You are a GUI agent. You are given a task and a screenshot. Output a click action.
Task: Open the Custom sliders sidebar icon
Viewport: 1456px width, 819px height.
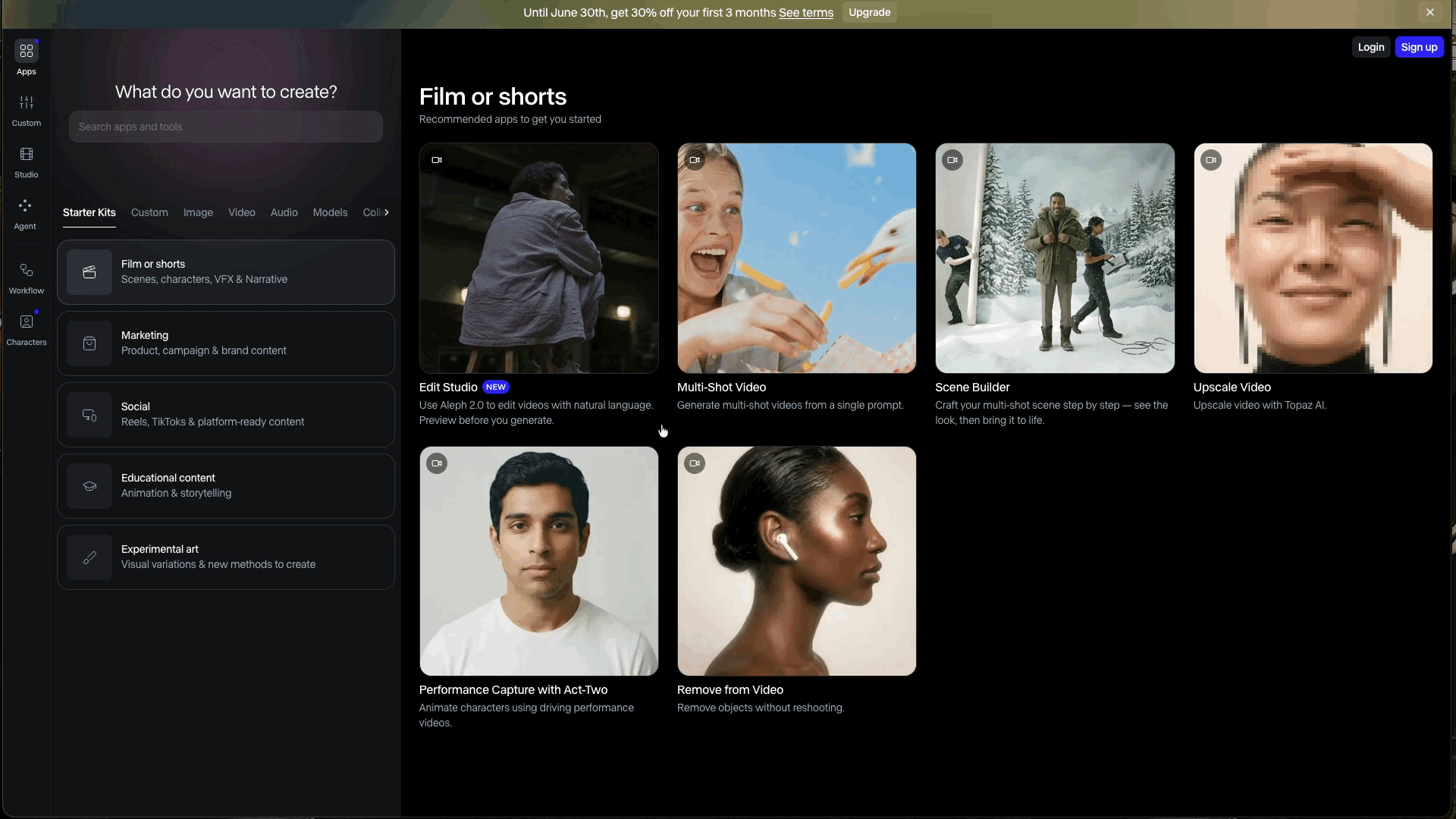coord(27,102)
